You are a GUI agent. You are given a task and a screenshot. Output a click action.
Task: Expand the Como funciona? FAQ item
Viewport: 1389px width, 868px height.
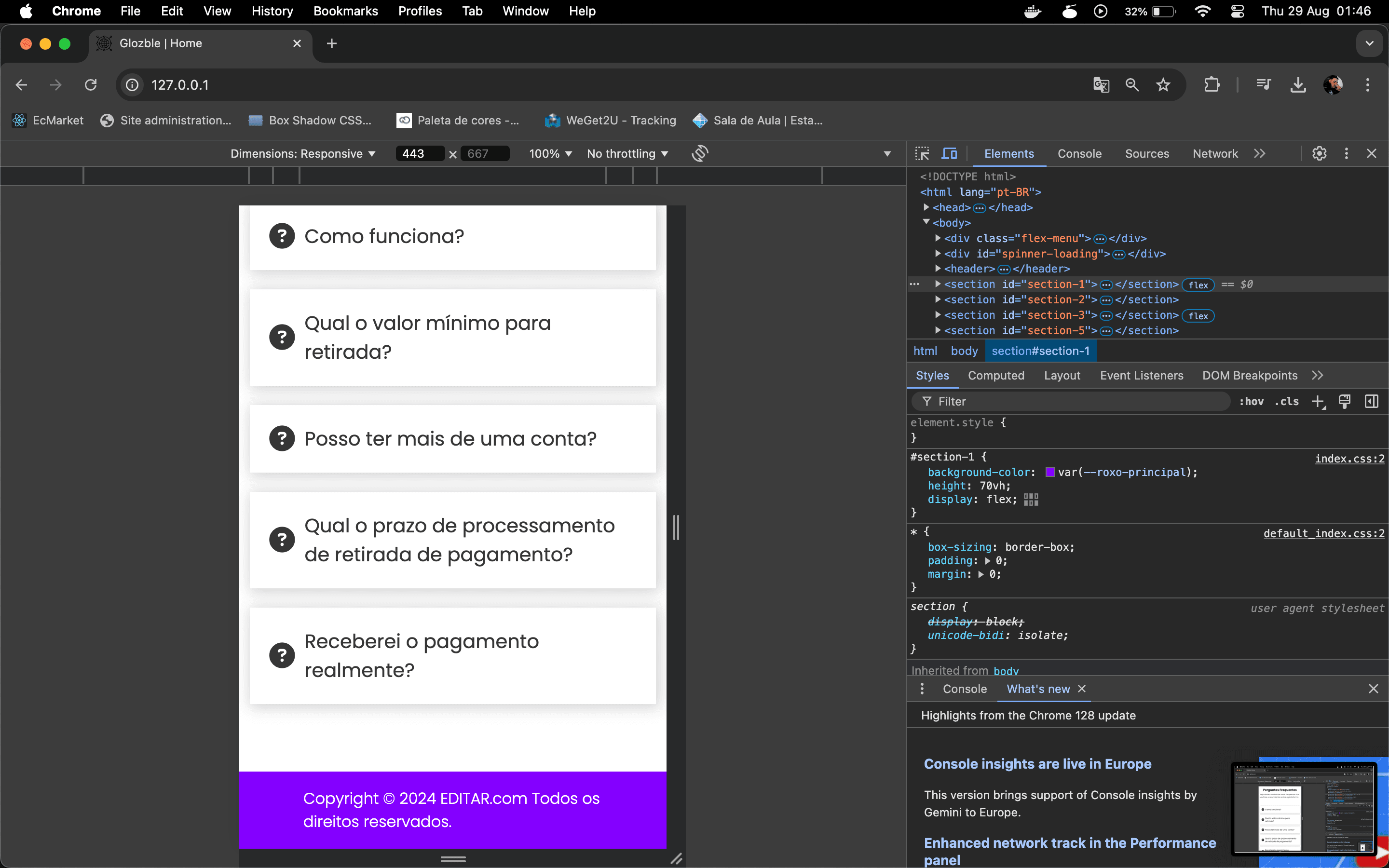pos(452,236)
